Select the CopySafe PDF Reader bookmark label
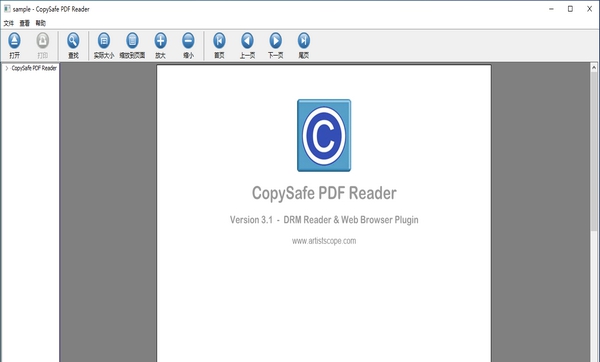This screenshot has height=362, width=600. (34, 68)
